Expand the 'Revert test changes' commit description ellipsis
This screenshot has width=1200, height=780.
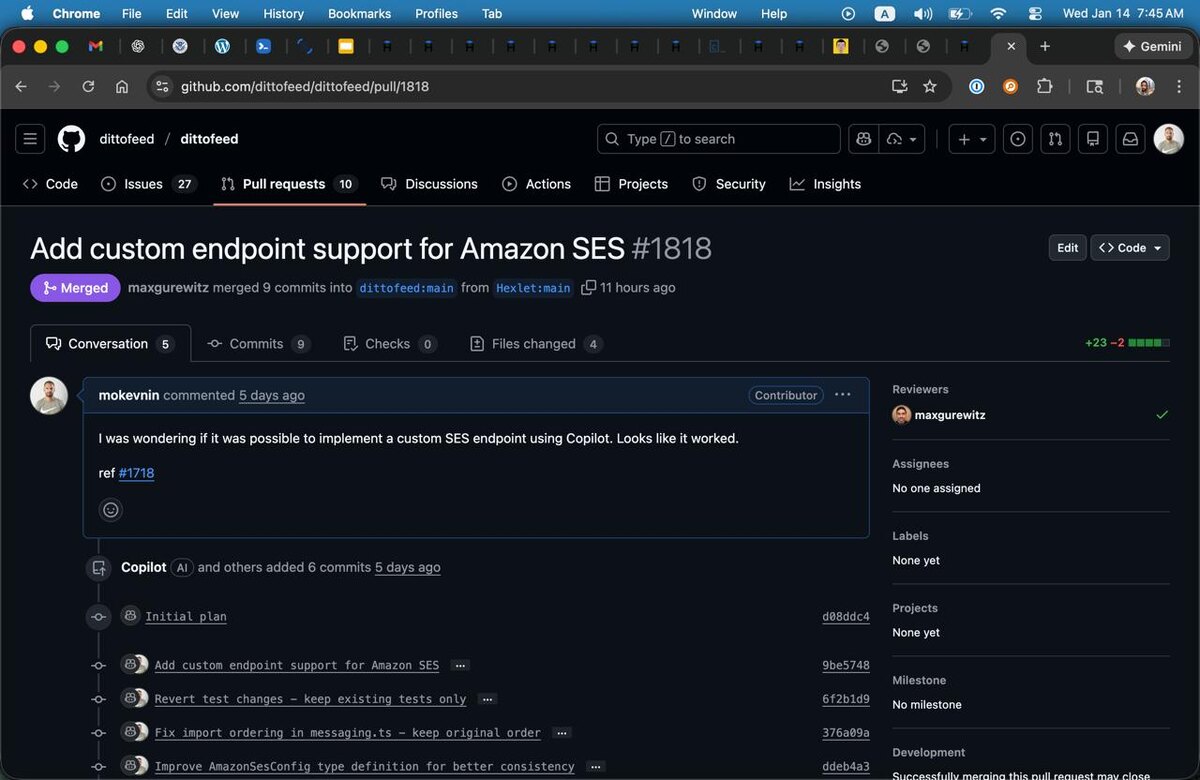[487, 699]
